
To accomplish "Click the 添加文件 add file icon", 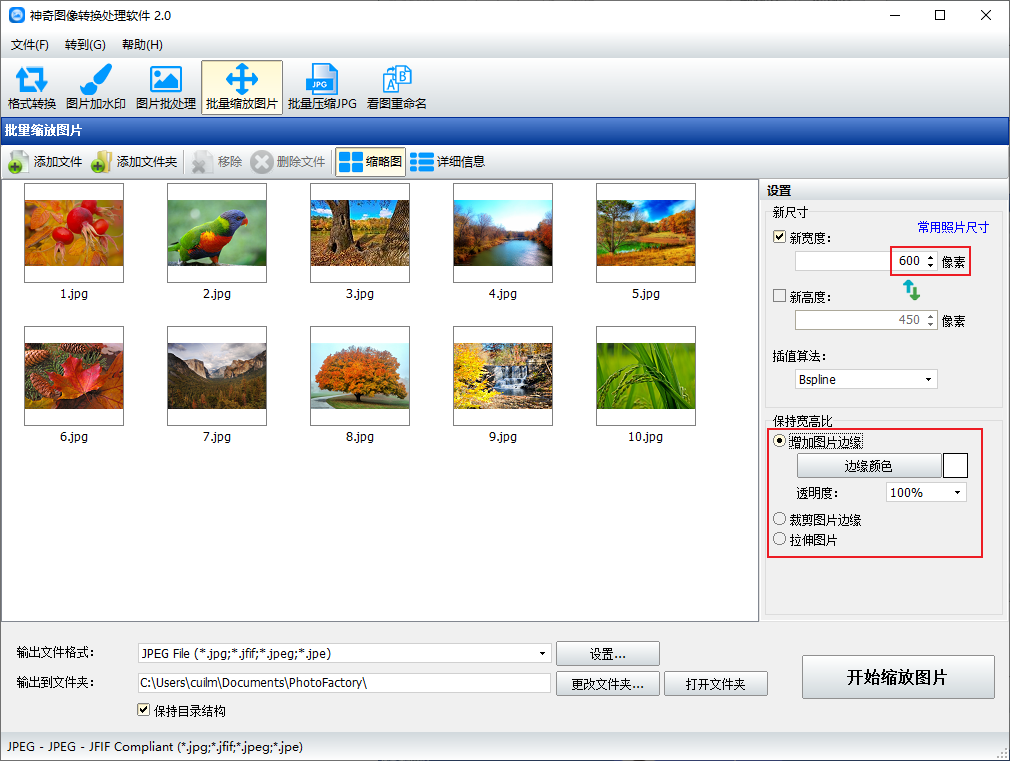I will click(18, 162).
